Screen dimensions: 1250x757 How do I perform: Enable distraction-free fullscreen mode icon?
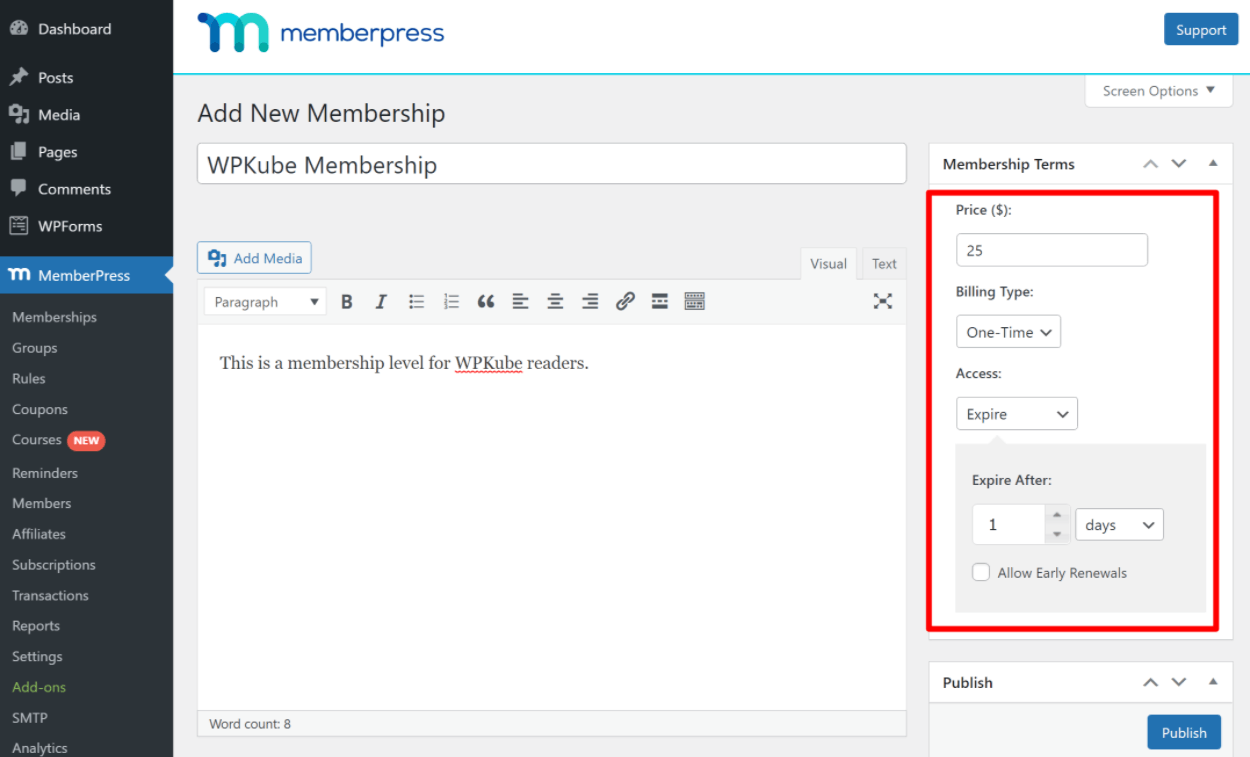tap(882, 301)
